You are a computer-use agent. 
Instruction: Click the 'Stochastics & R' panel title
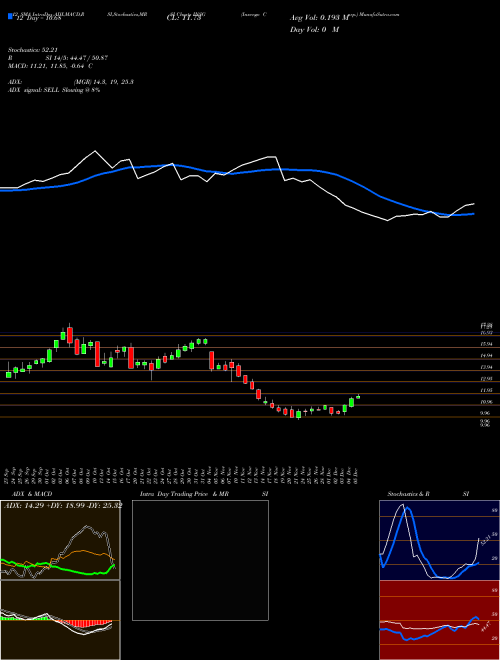pos(408,494)
